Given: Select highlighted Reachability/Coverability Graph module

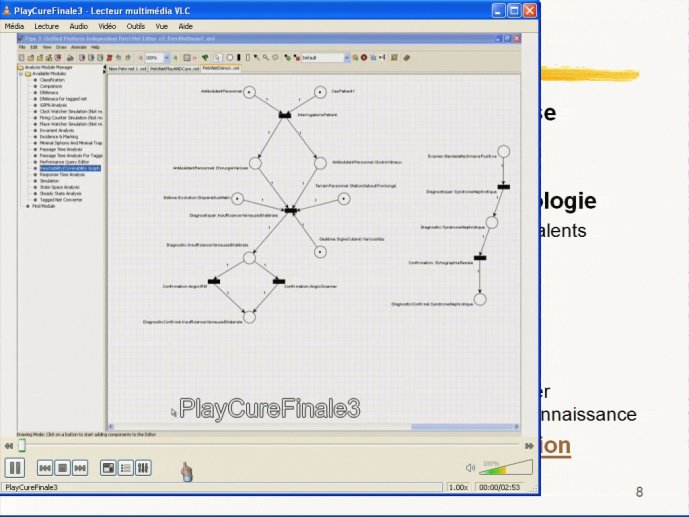Looking at the screenshot, I should point(70,168).
